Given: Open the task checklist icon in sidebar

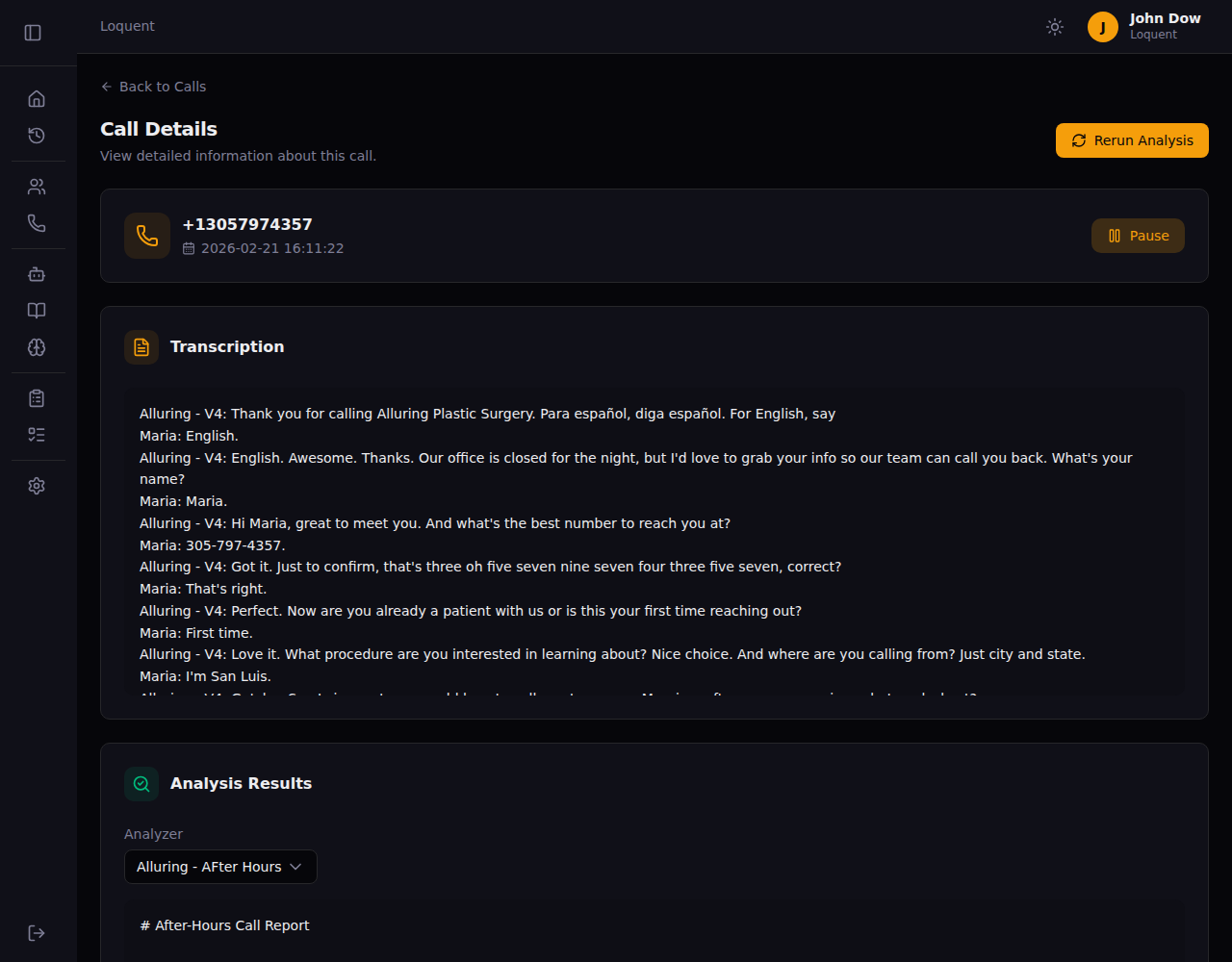Looking at the screenshot, I should tap(37, 435).
